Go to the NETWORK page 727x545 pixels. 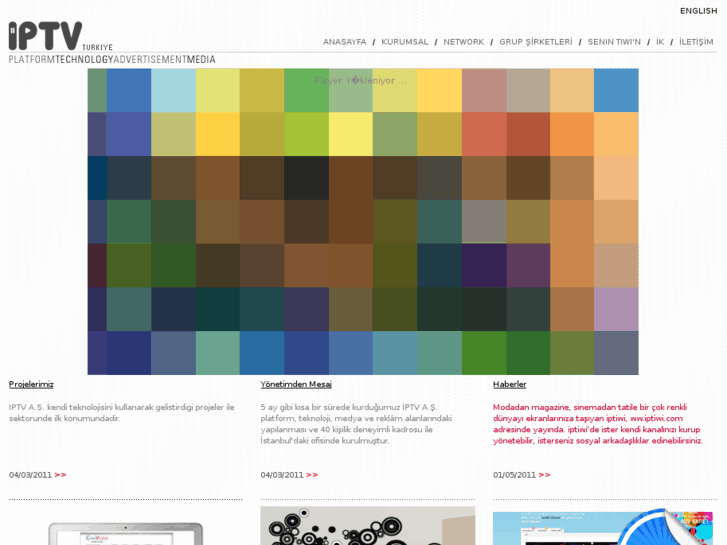coord(464,42)
